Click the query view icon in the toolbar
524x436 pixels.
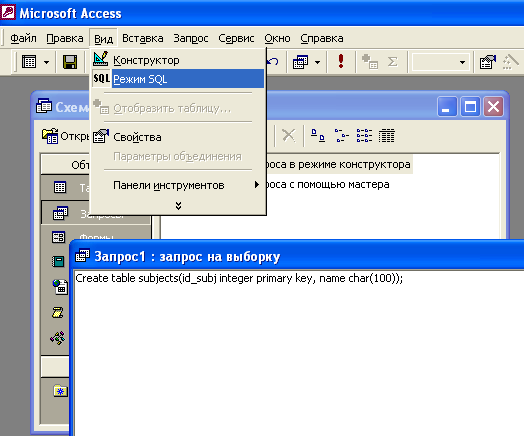(x=29, y=62)
